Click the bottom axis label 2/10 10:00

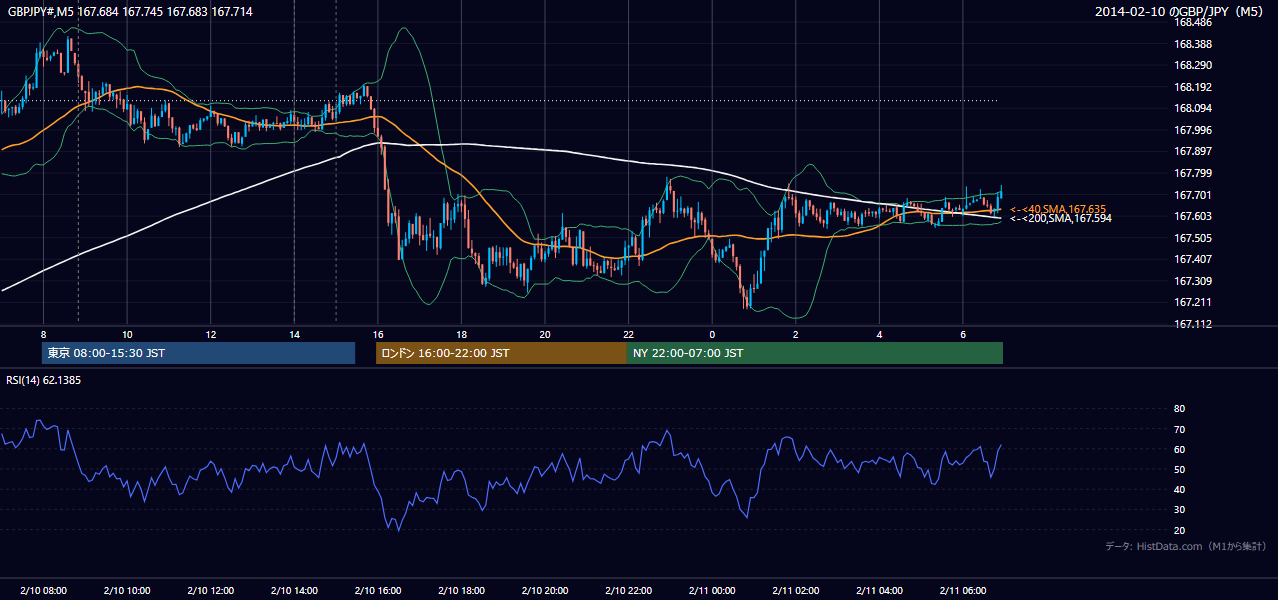pyautogui.click(x=127, y=591)
